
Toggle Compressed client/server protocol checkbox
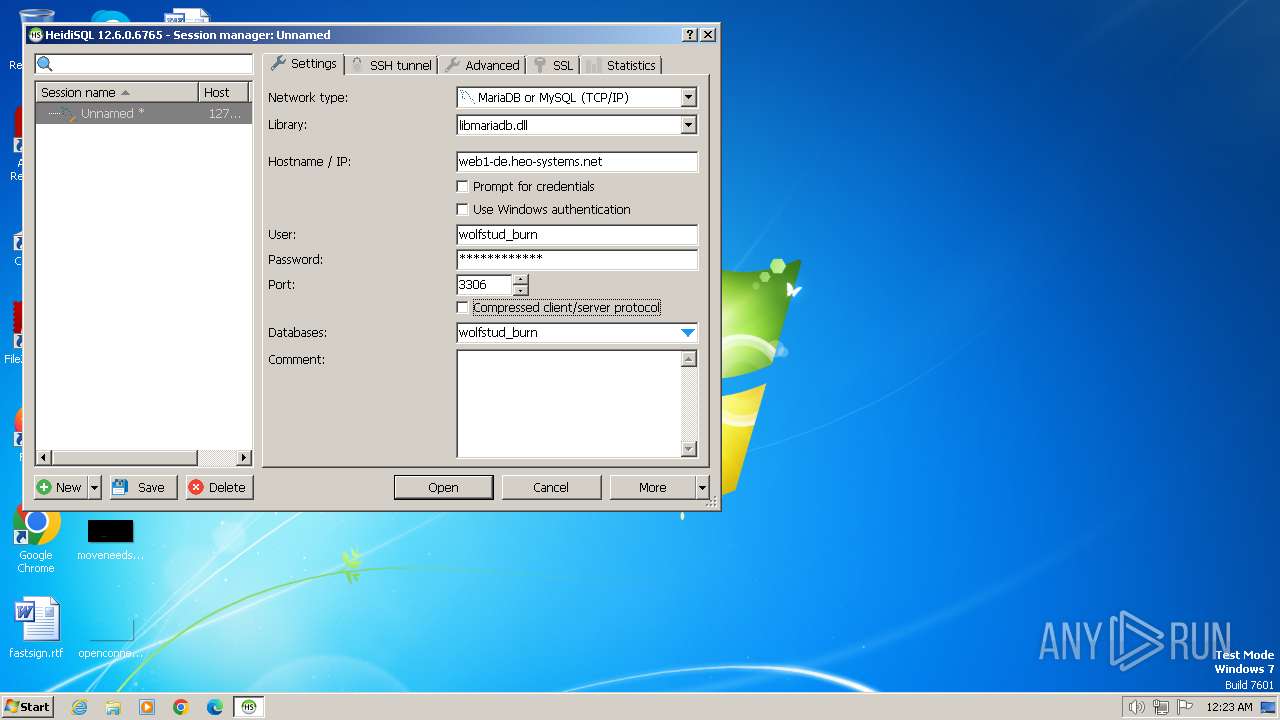(462, 307)
